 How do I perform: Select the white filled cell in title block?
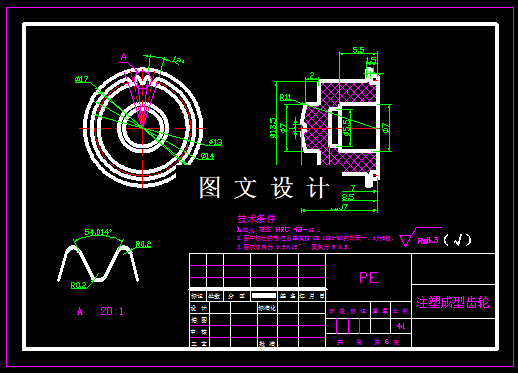click(264, 296)
